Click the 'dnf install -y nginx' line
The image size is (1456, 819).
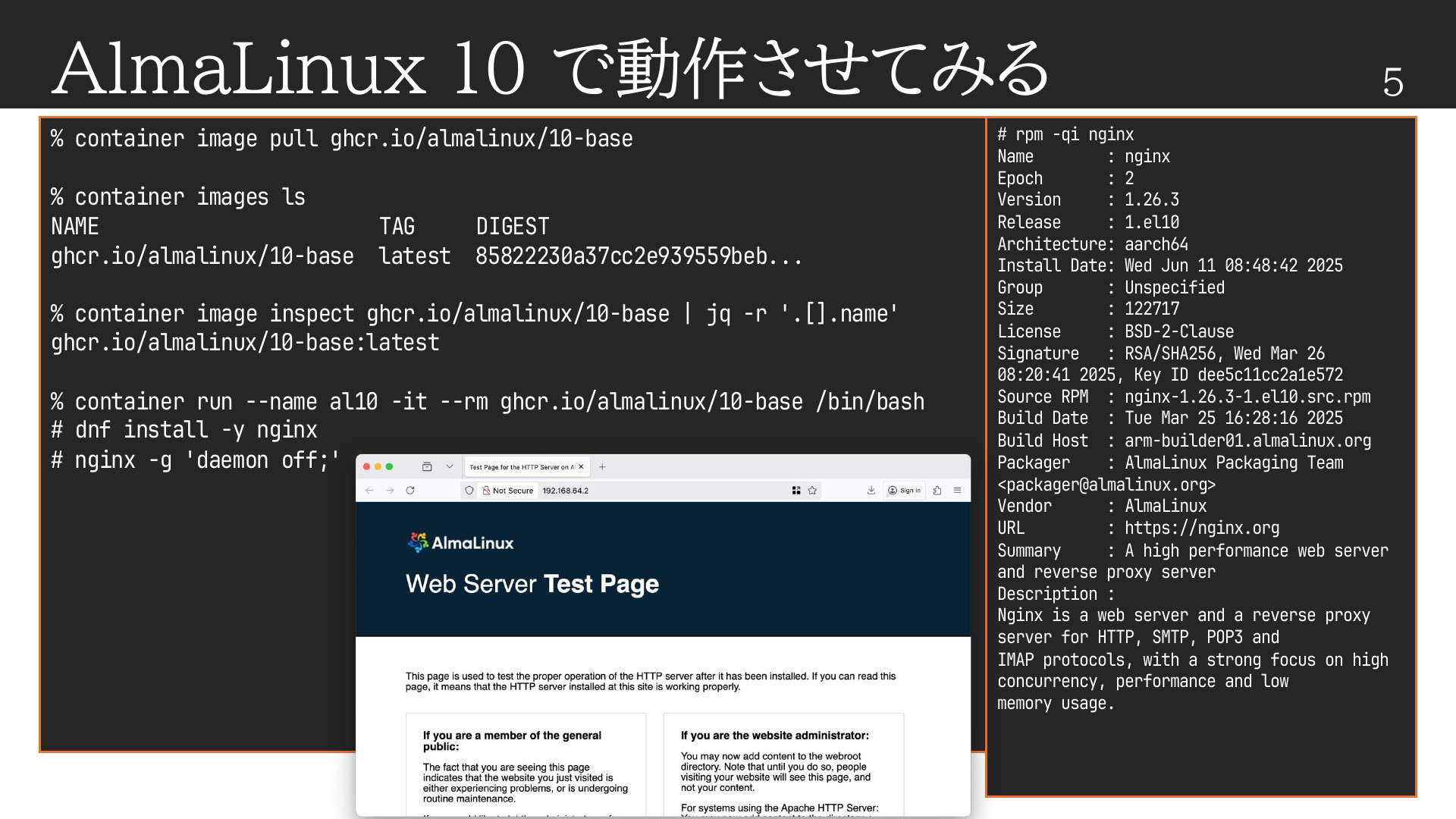[x=184, y=430]
